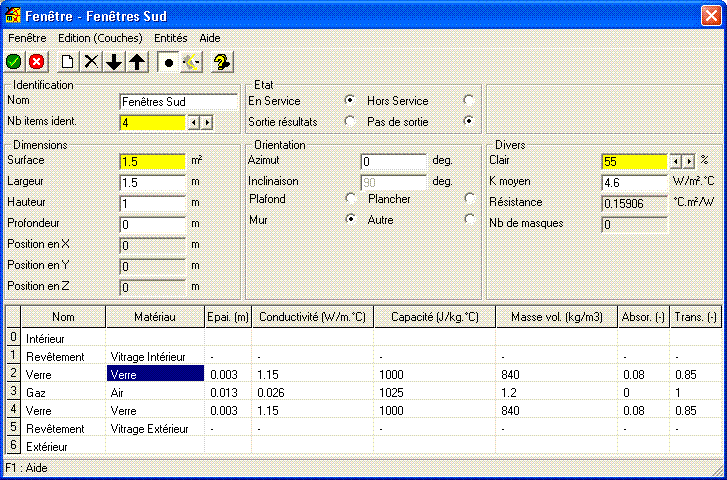727x480 pixels.
Task: Click the Capacité column header
Action: (x=434, y=317)
